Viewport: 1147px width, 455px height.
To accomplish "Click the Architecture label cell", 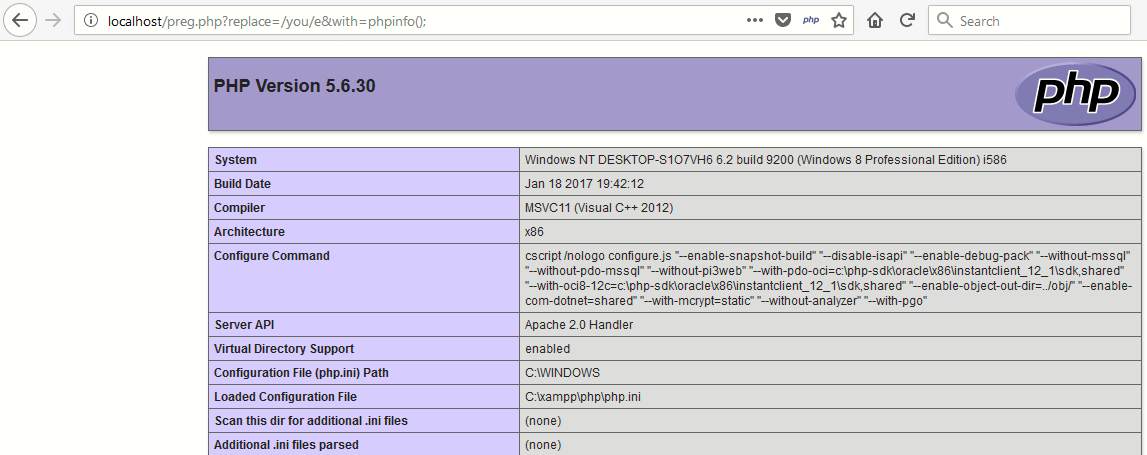I will tap(364, 232).
